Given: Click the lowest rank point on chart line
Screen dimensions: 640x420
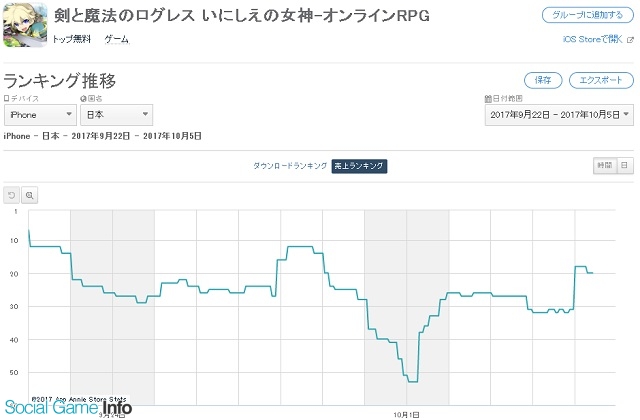Looking at the screenshot, I should [x=413, y=382].
